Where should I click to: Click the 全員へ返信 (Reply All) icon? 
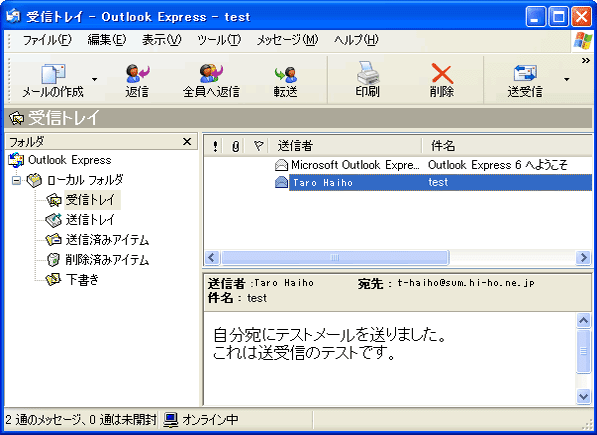click(x=211, y=73)
